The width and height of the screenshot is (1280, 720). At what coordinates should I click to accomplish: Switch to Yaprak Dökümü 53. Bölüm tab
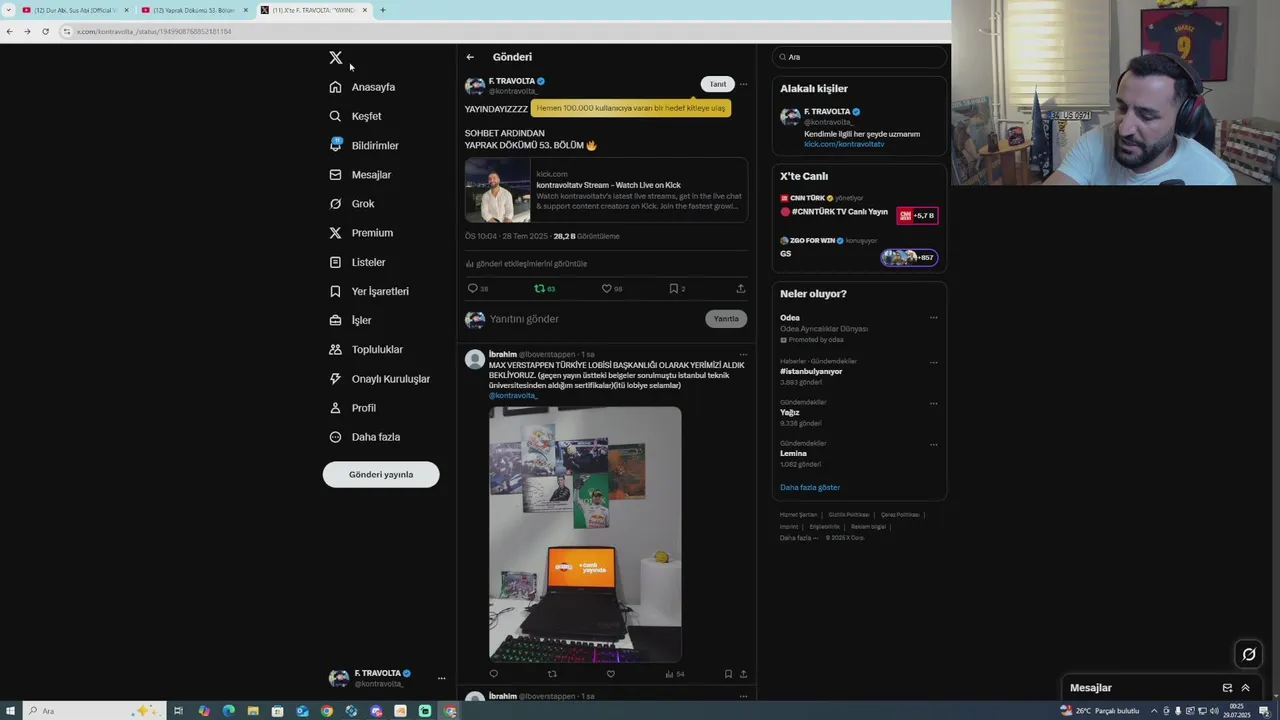point(194,10)
